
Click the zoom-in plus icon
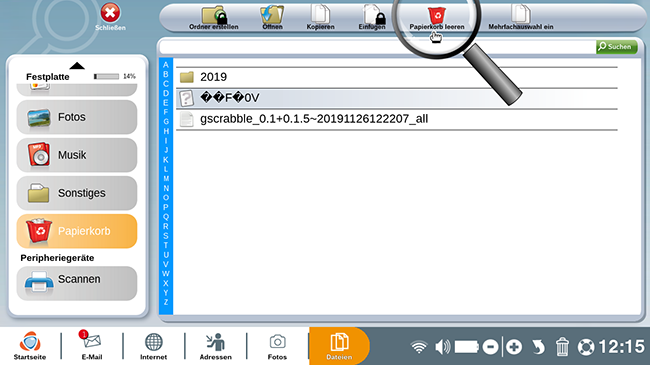(x=514, y=347)
